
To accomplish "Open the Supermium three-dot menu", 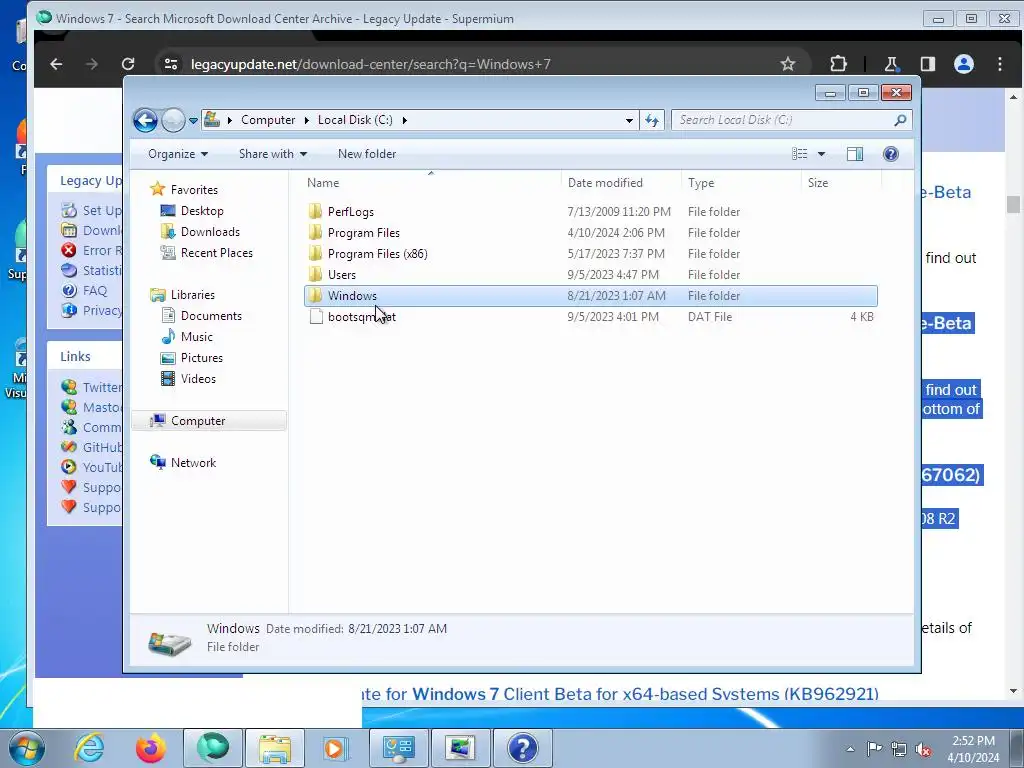I will pos(1000,64).
